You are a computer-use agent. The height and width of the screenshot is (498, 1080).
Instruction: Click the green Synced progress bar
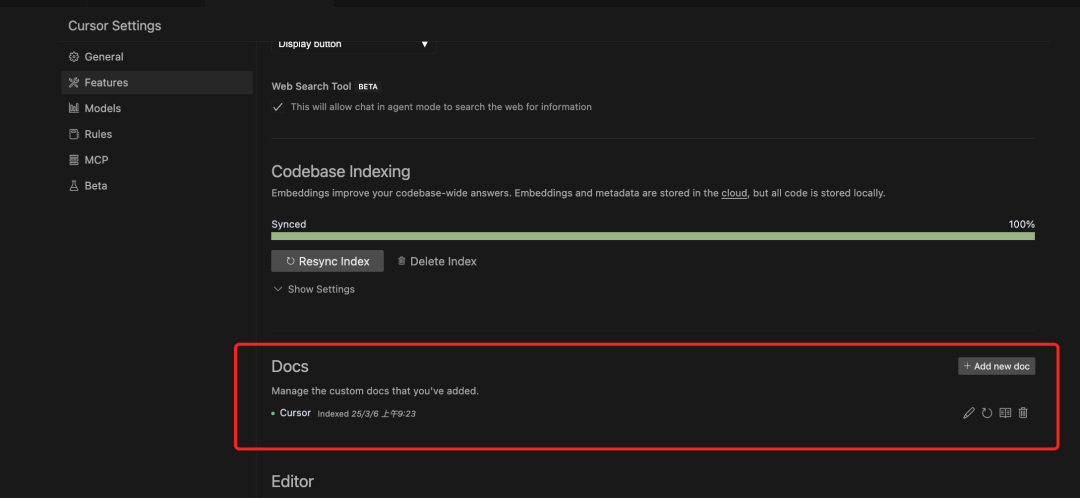coord(652,236)
